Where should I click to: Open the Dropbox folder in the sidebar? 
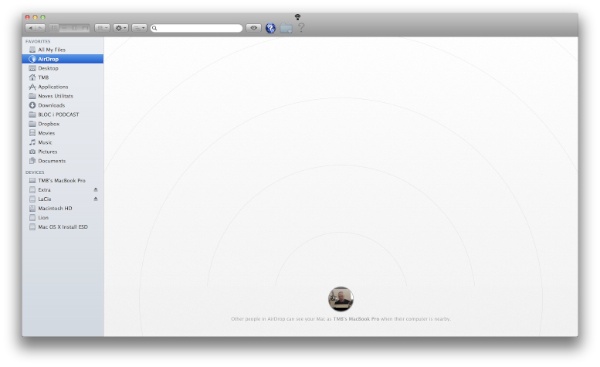(62, 124)
